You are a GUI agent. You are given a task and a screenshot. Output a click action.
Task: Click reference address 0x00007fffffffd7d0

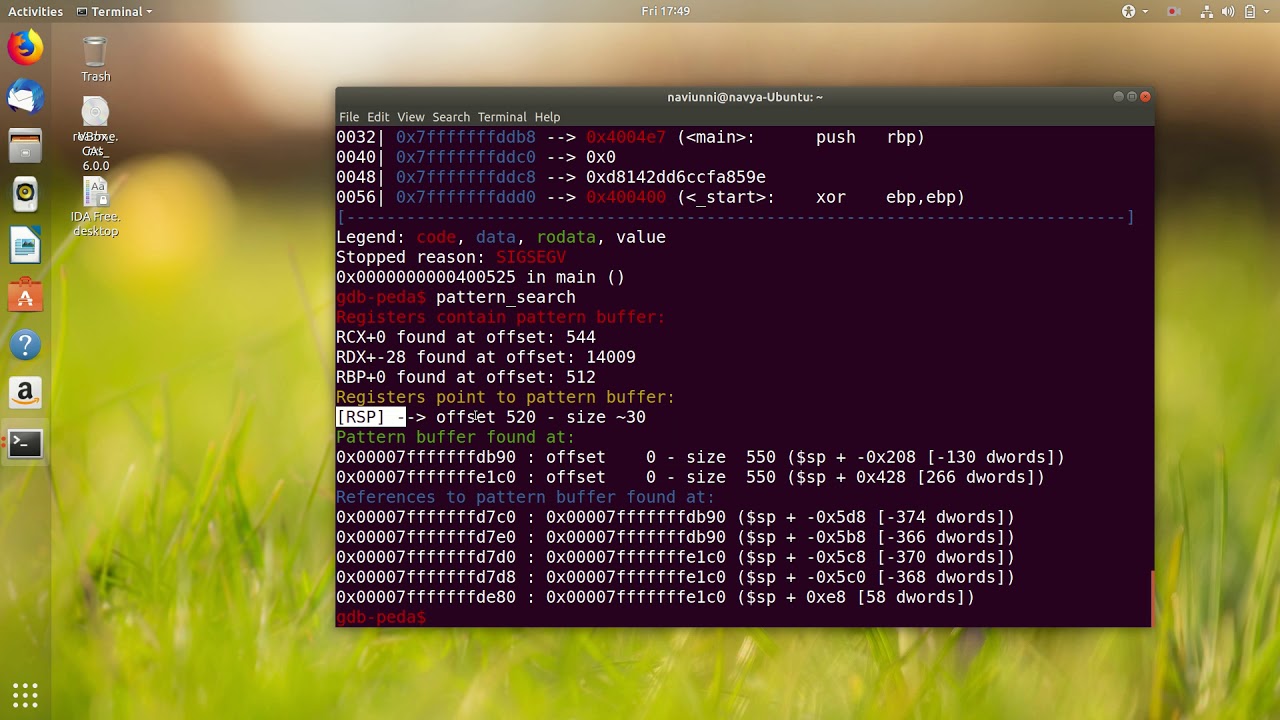(x=426, y=557)
